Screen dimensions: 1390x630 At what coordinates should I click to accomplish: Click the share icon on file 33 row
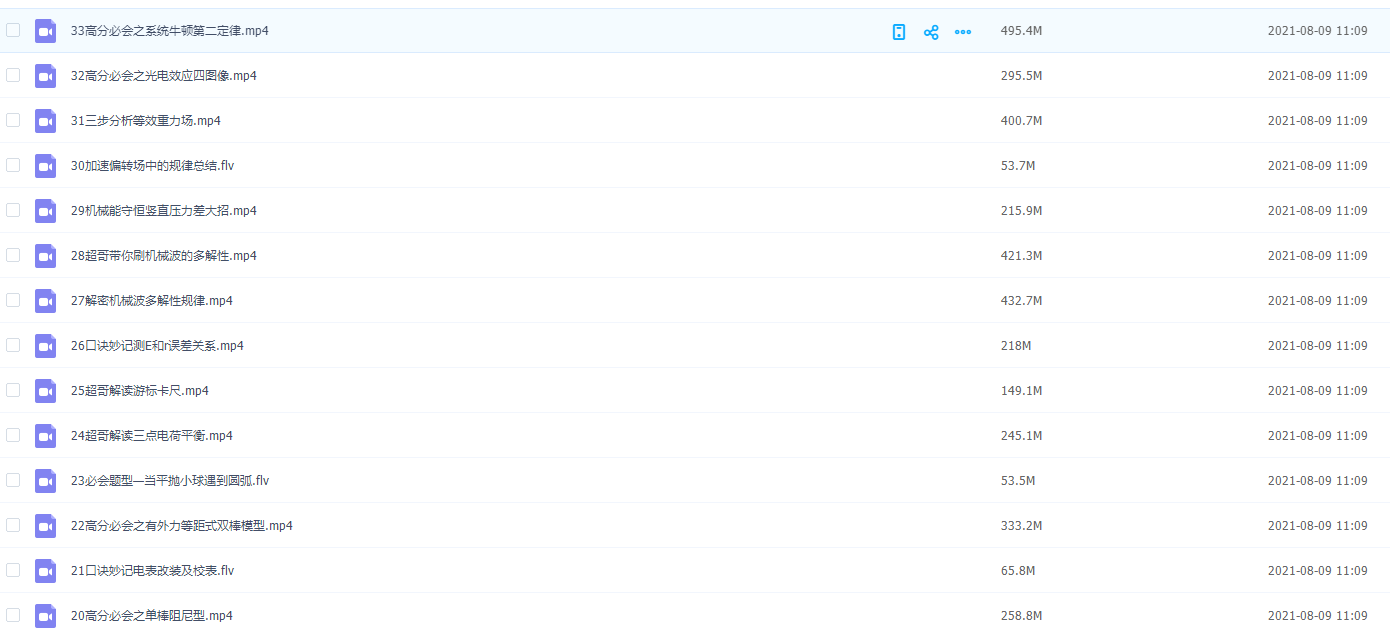click(931, 32)
